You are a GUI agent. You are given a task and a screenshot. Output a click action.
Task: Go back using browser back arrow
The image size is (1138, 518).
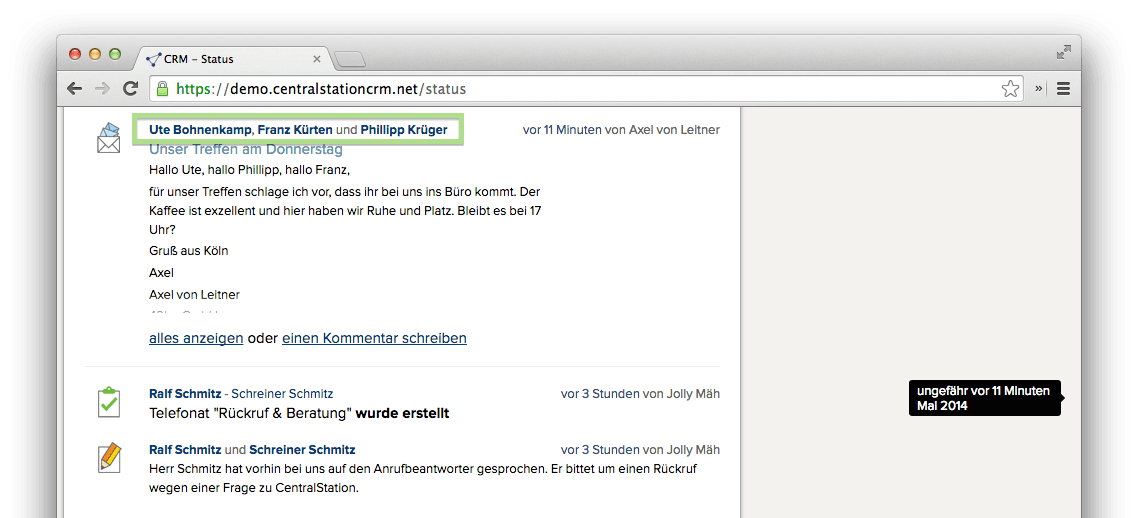75,89
